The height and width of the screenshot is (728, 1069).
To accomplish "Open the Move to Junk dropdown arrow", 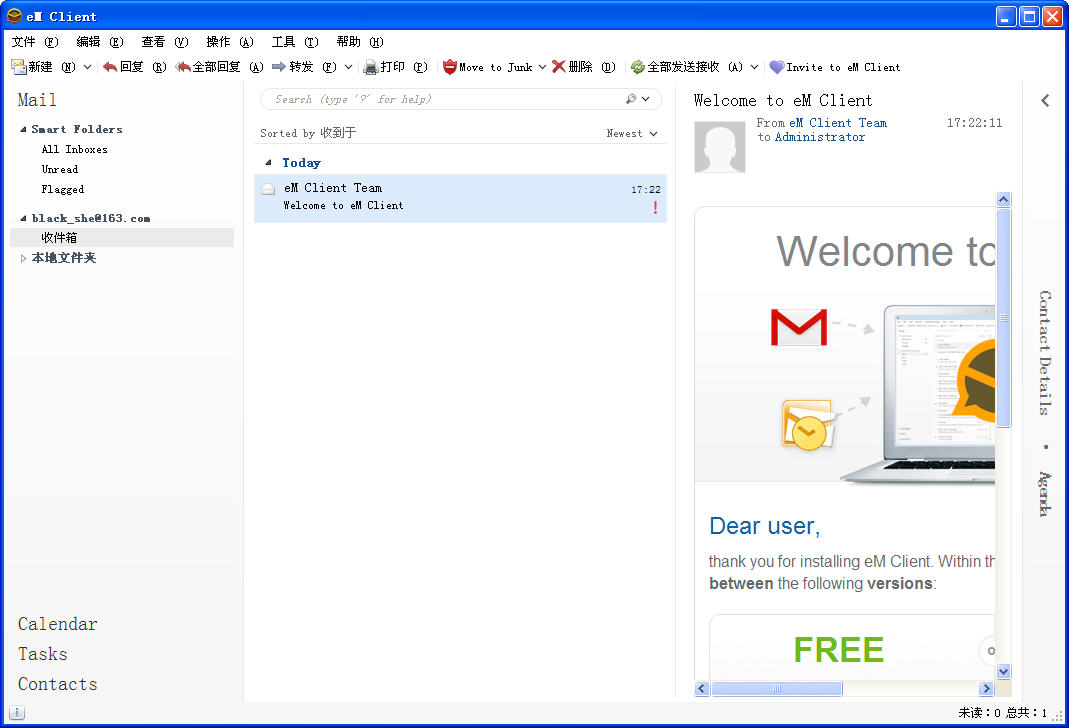I will (542, 67).
